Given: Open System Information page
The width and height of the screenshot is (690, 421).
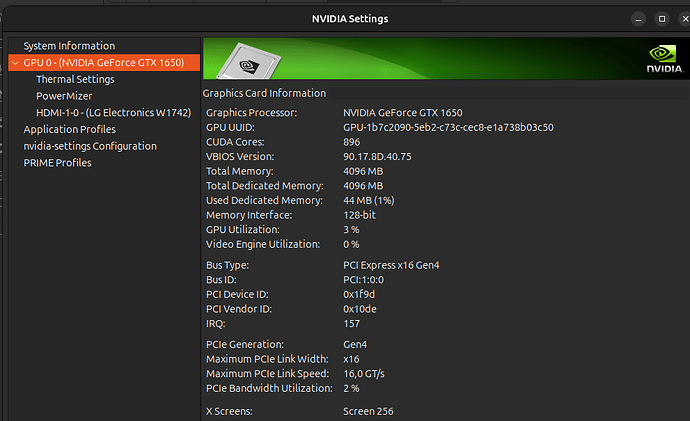Looking at the screenshot, I should (69, 46).
